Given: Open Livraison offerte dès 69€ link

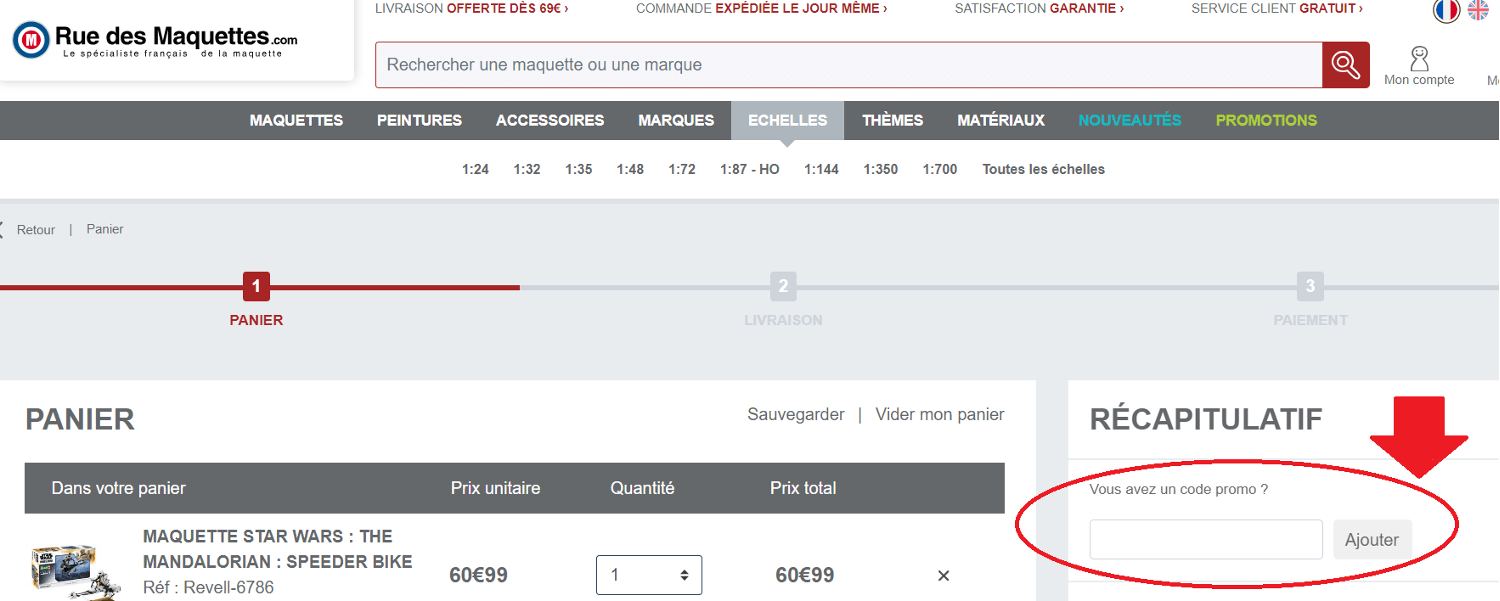Looking at the screenshot, I should point(472,9).
